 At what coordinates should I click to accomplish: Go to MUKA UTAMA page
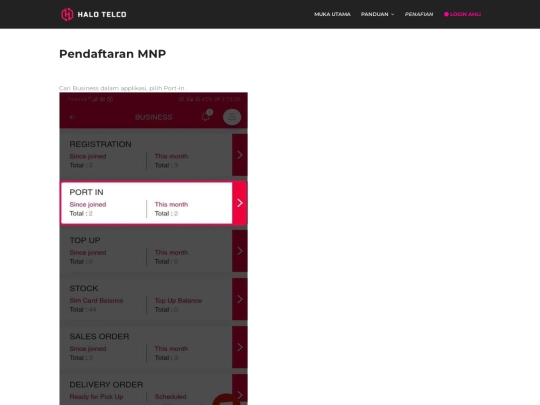[x=332, y=14]
